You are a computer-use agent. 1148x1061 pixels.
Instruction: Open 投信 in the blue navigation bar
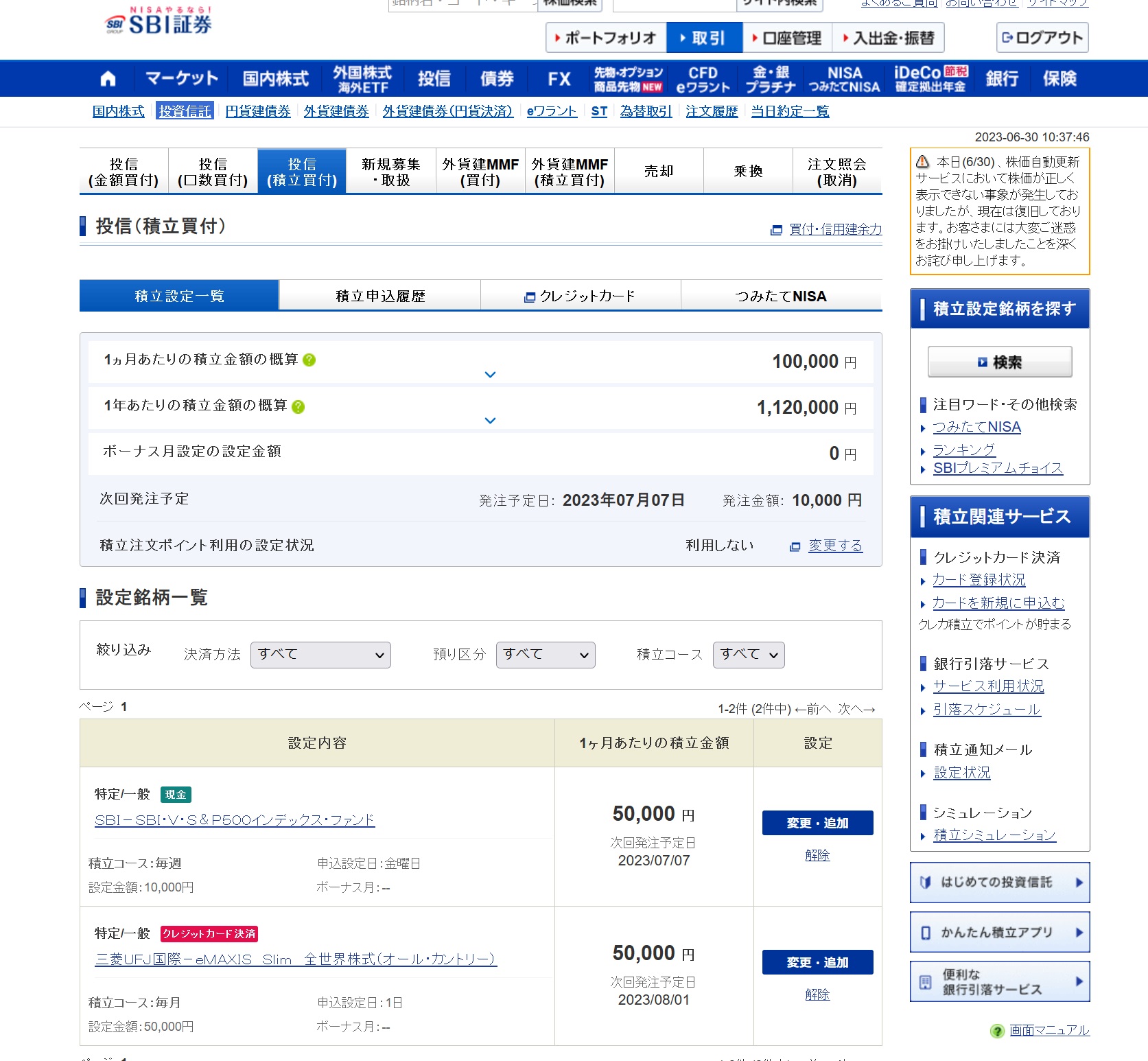click(x=434, y=79)
